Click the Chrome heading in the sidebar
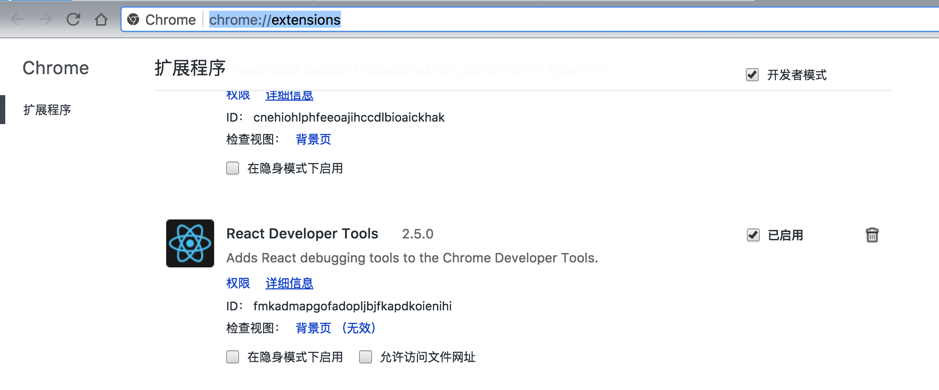 (x=56, y=68)
